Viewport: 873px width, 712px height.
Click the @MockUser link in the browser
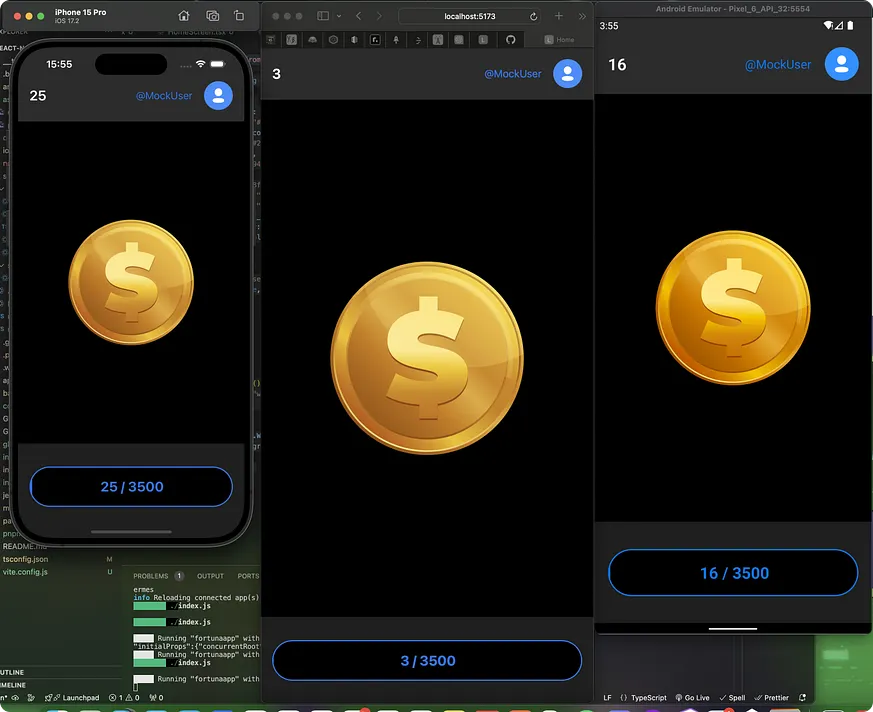512,73
